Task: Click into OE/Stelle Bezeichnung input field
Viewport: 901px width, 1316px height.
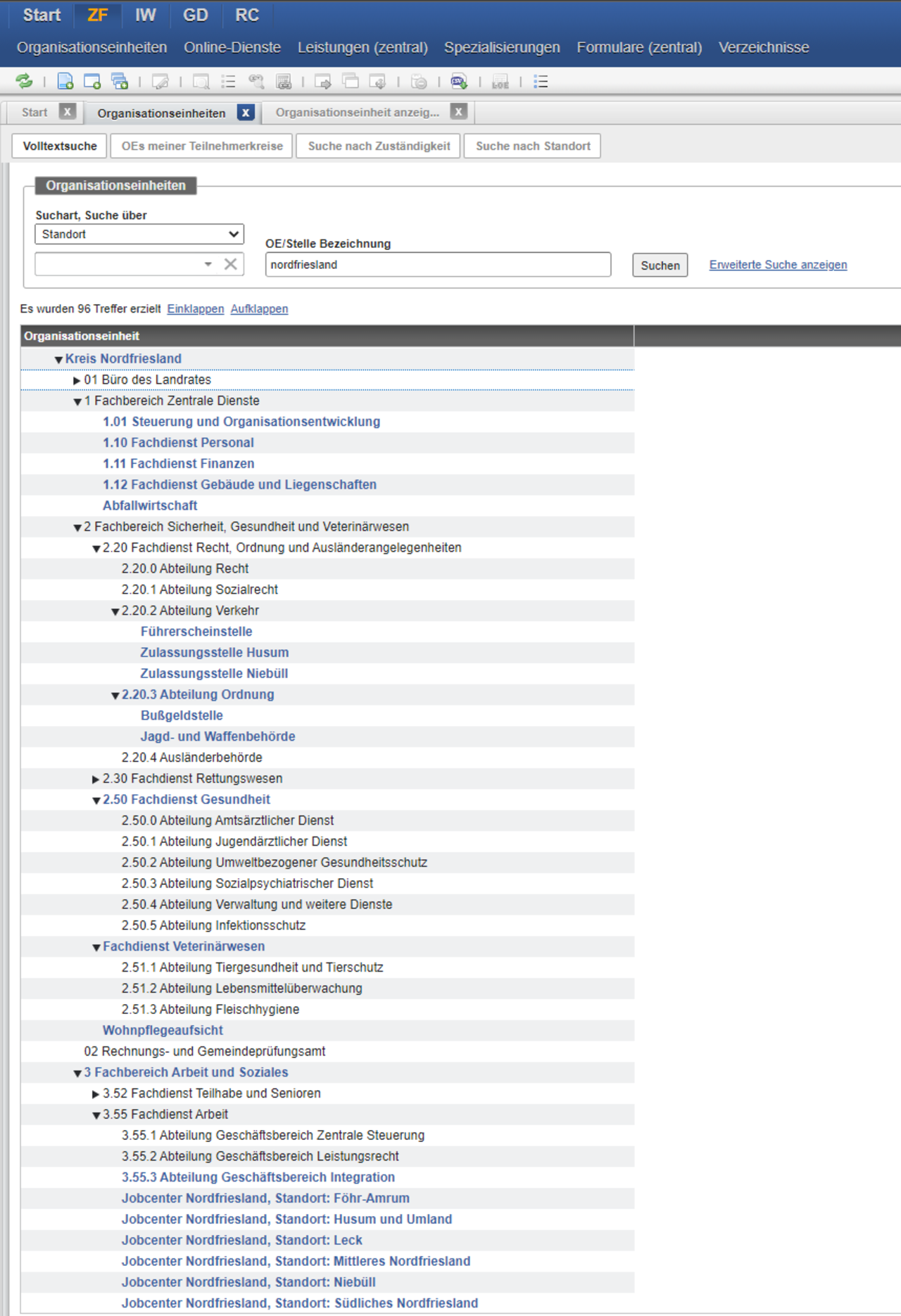Action: [x=438, y=265]
